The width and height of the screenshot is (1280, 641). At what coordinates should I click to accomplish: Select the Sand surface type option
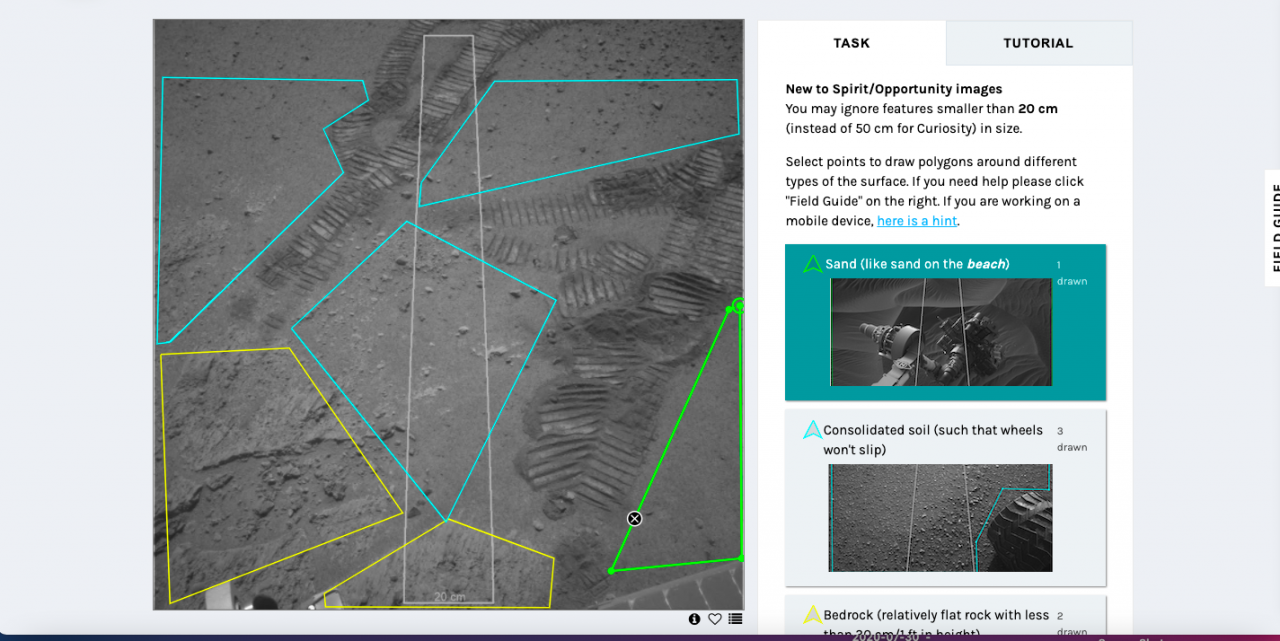tap(946, 322)
